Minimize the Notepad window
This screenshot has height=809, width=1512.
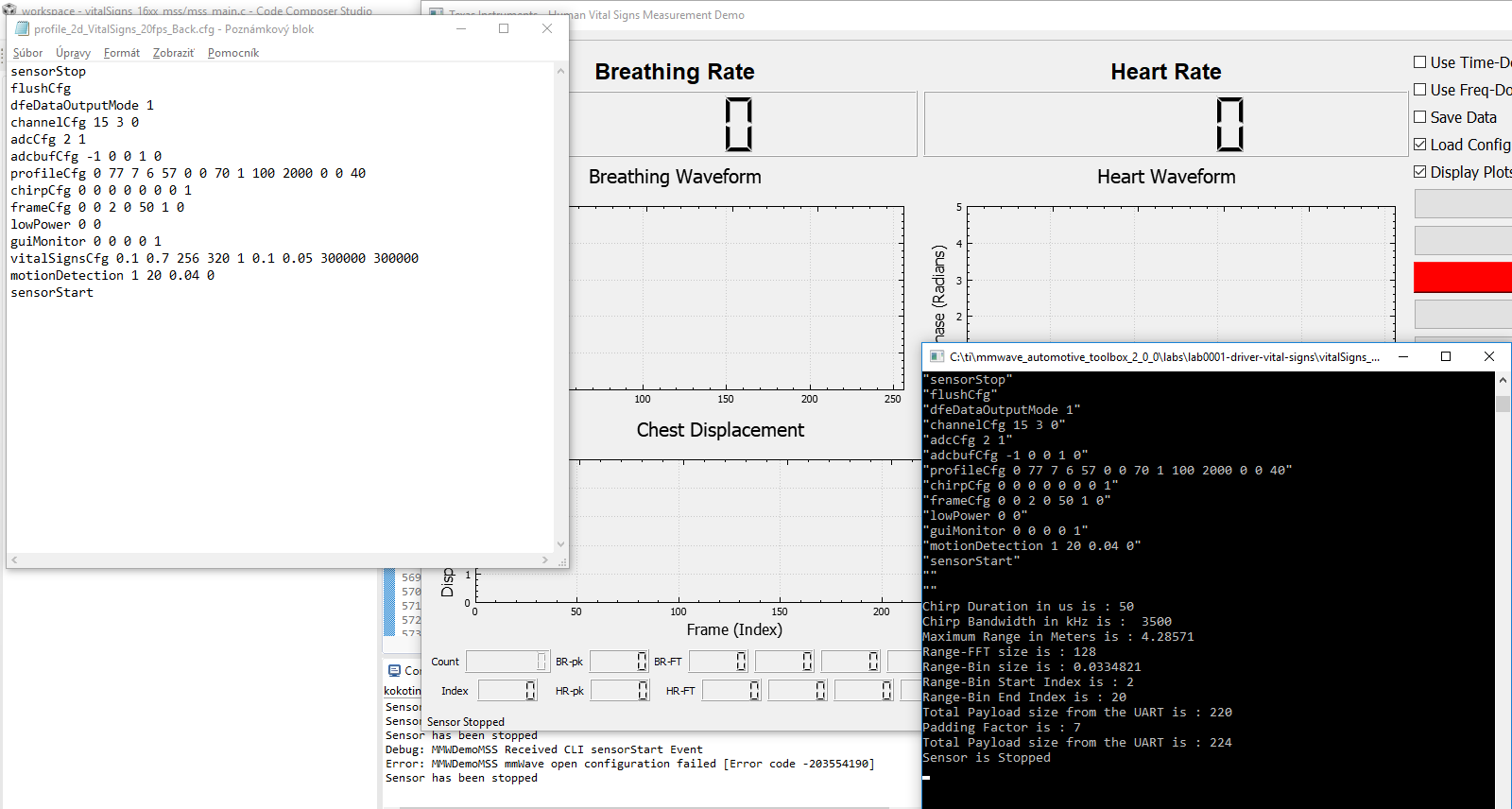tap(461, 28)
